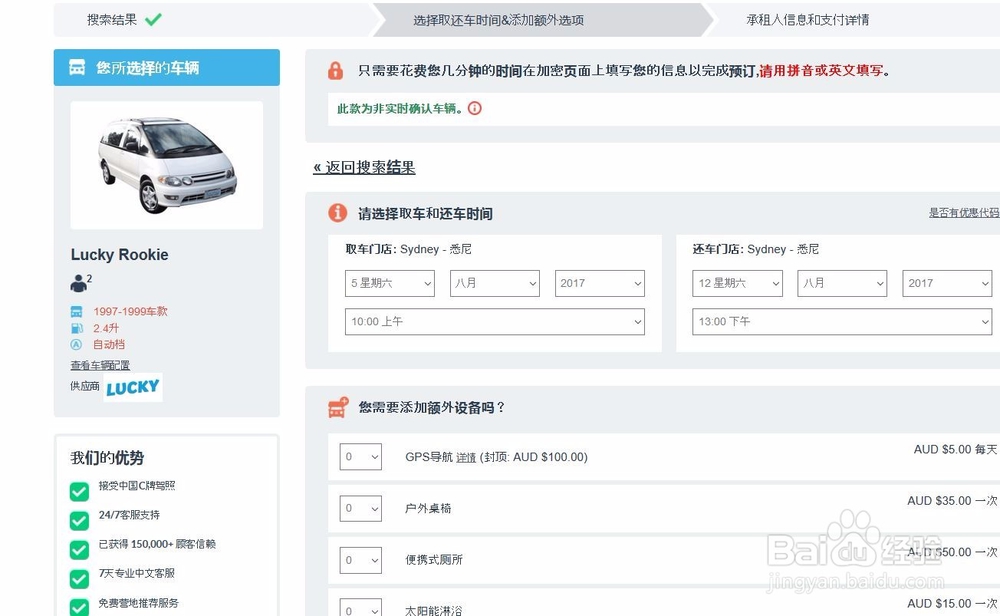Click the 详情 link beside GPS导航
The height and width of the screenshot is (616, 1000).
(x=466, y=458)
